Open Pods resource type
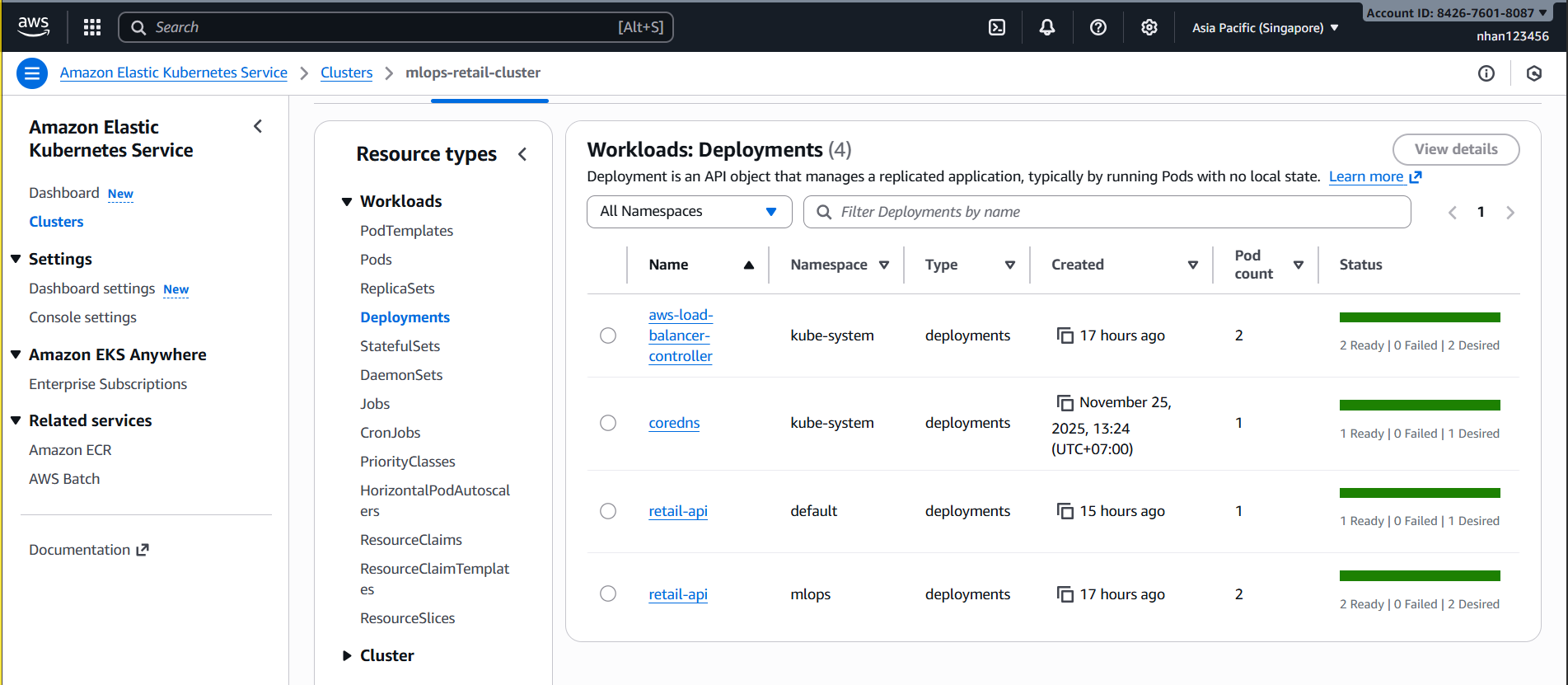This screenshot has width=1568, height=685. point(376,260)
